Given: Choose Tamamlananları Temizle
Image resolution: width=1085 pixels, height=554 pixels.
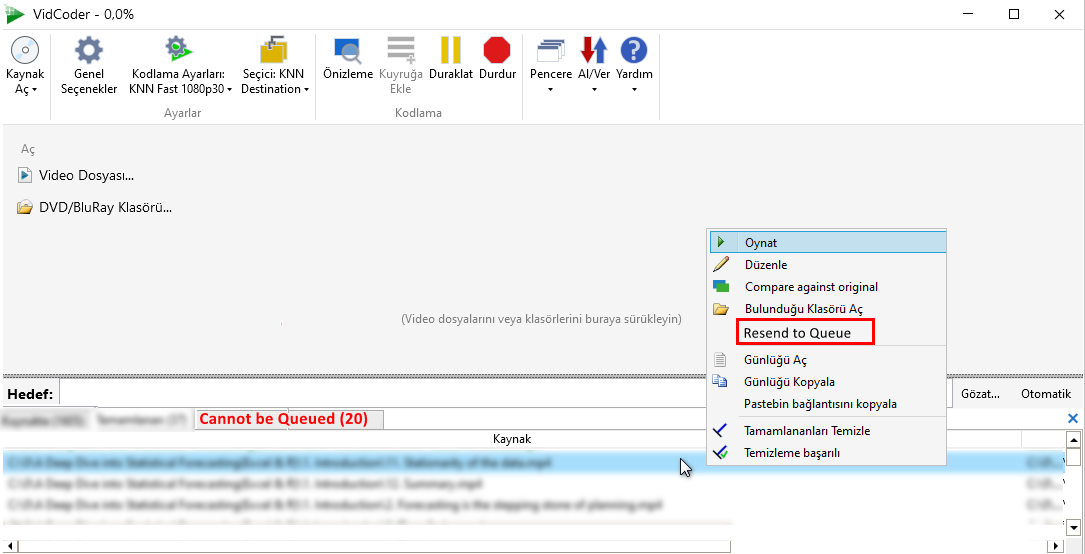Looking at the screenshot, I should [828, 431].
